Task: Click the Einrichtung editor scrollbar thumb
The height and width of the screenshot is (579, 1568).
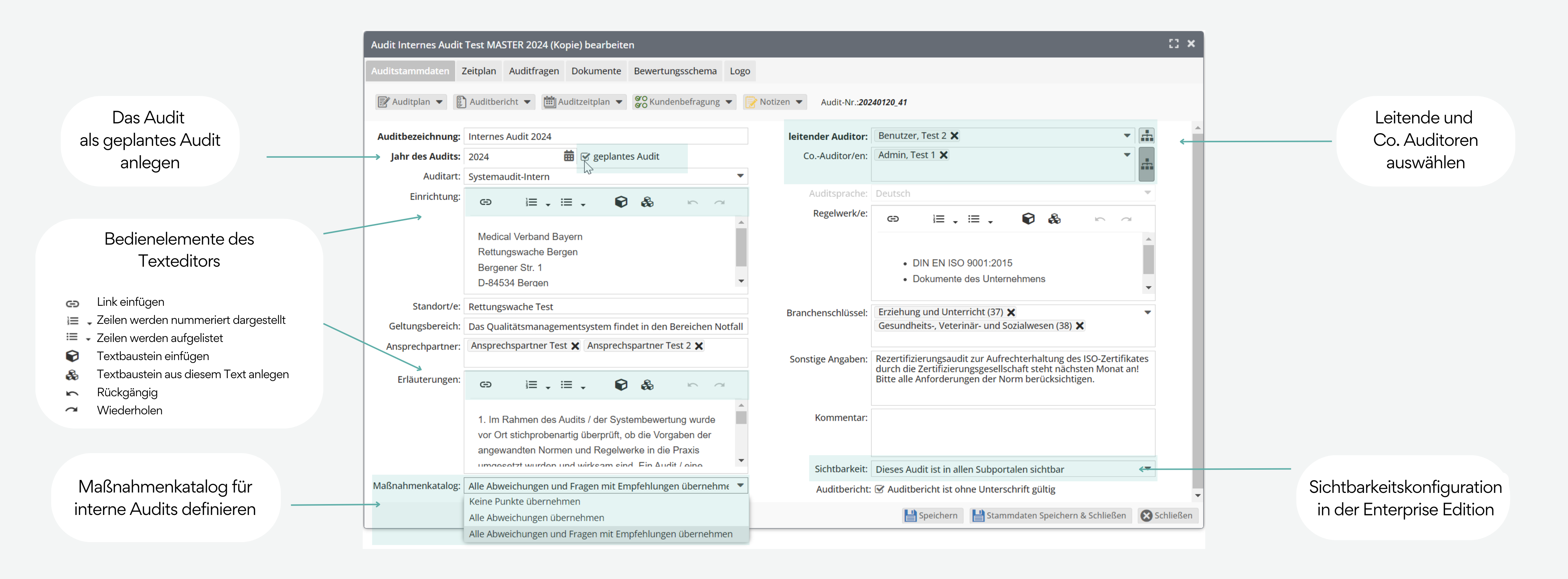Action: [741, 247]
